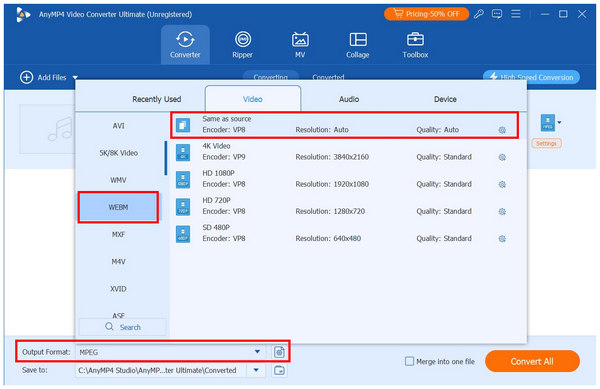The height and width of the screenshot is (389, 600).
Task: Click HD 1080P preset icon
Action: (183, 179)
